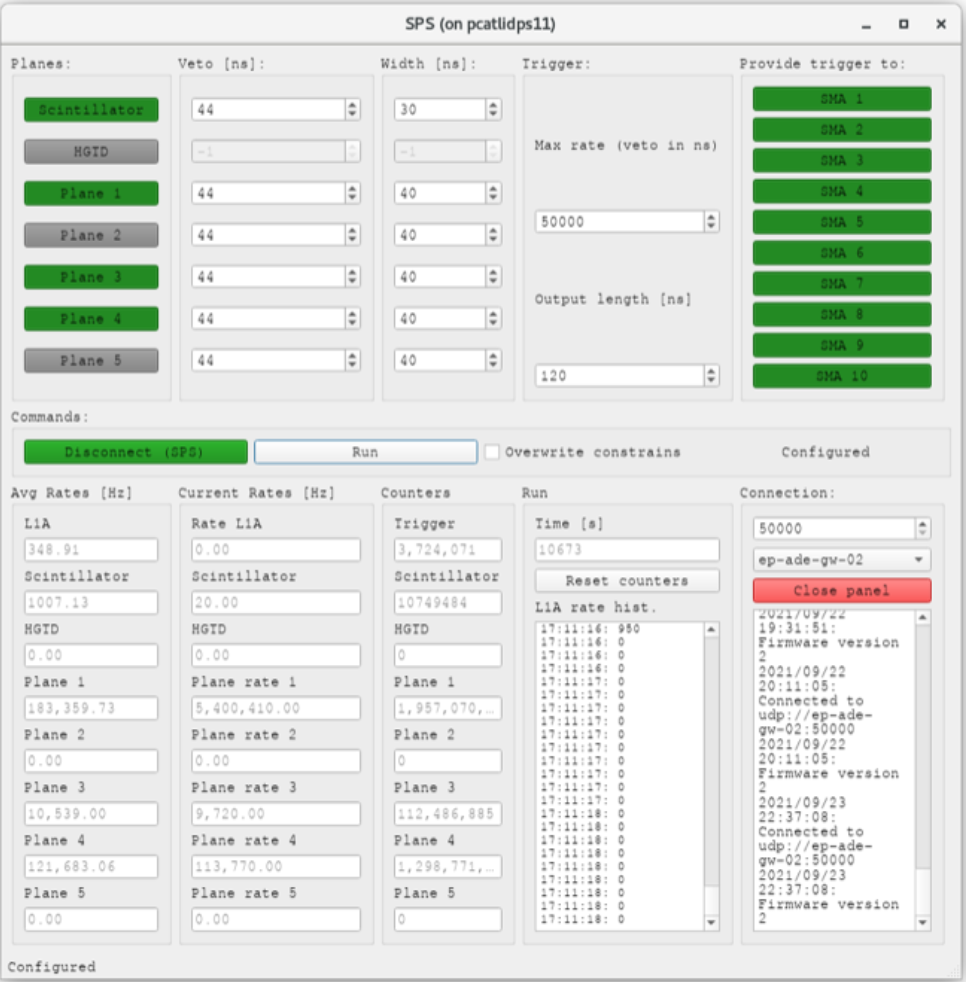
Task: Click the Scintillator counter field 10749484
Action: (448, 602)
